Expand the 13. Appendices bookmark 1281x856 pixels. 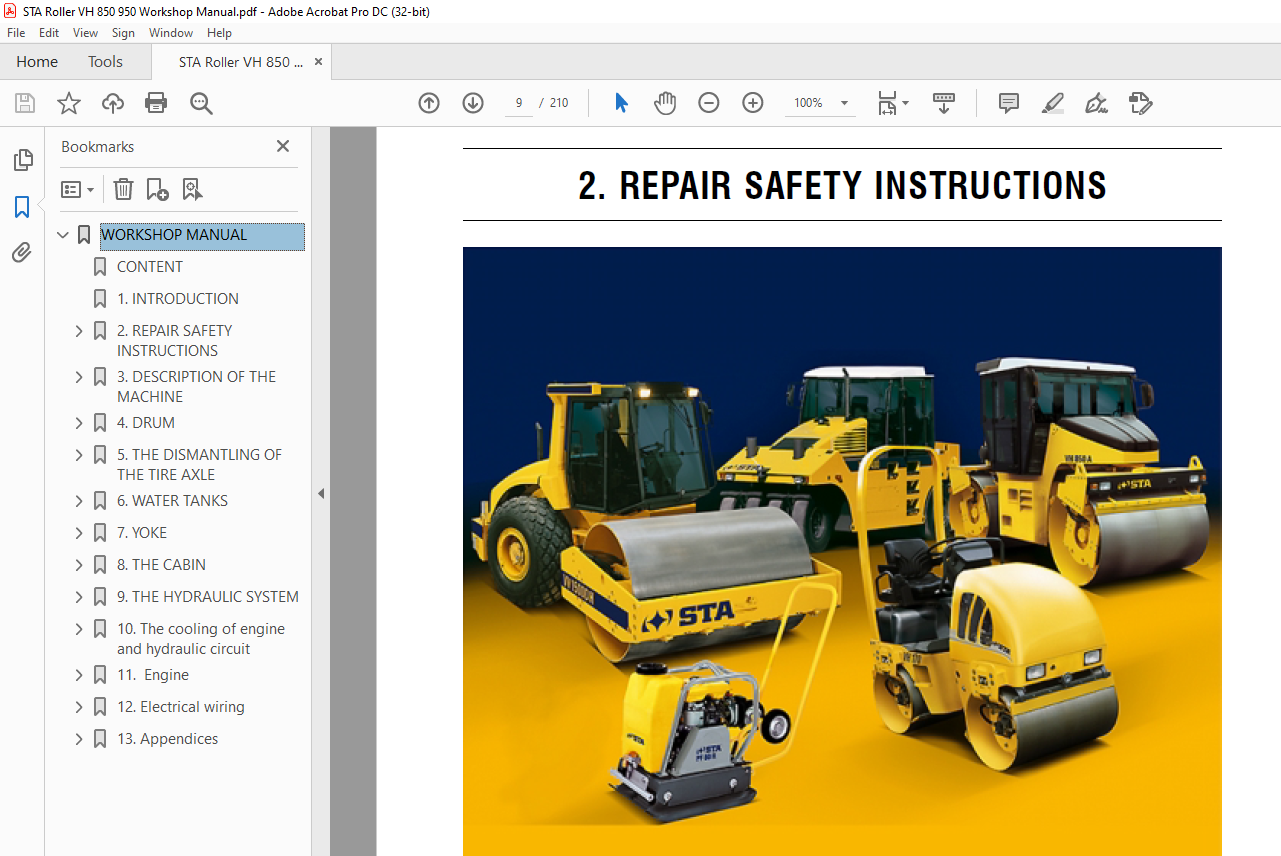tap(79, 739)
